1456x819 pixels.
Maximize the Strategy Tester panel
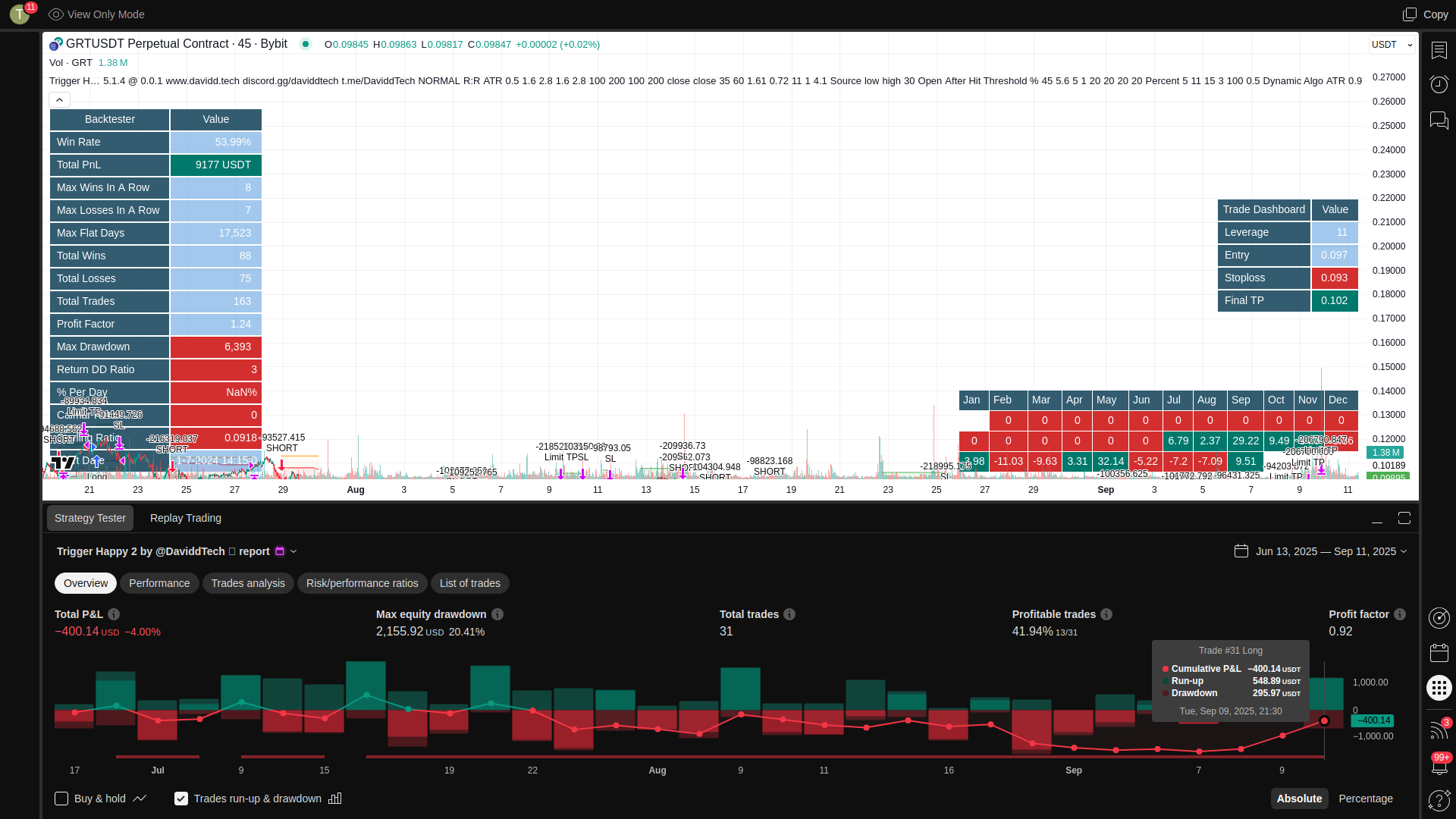click(x=1404, y=518)
